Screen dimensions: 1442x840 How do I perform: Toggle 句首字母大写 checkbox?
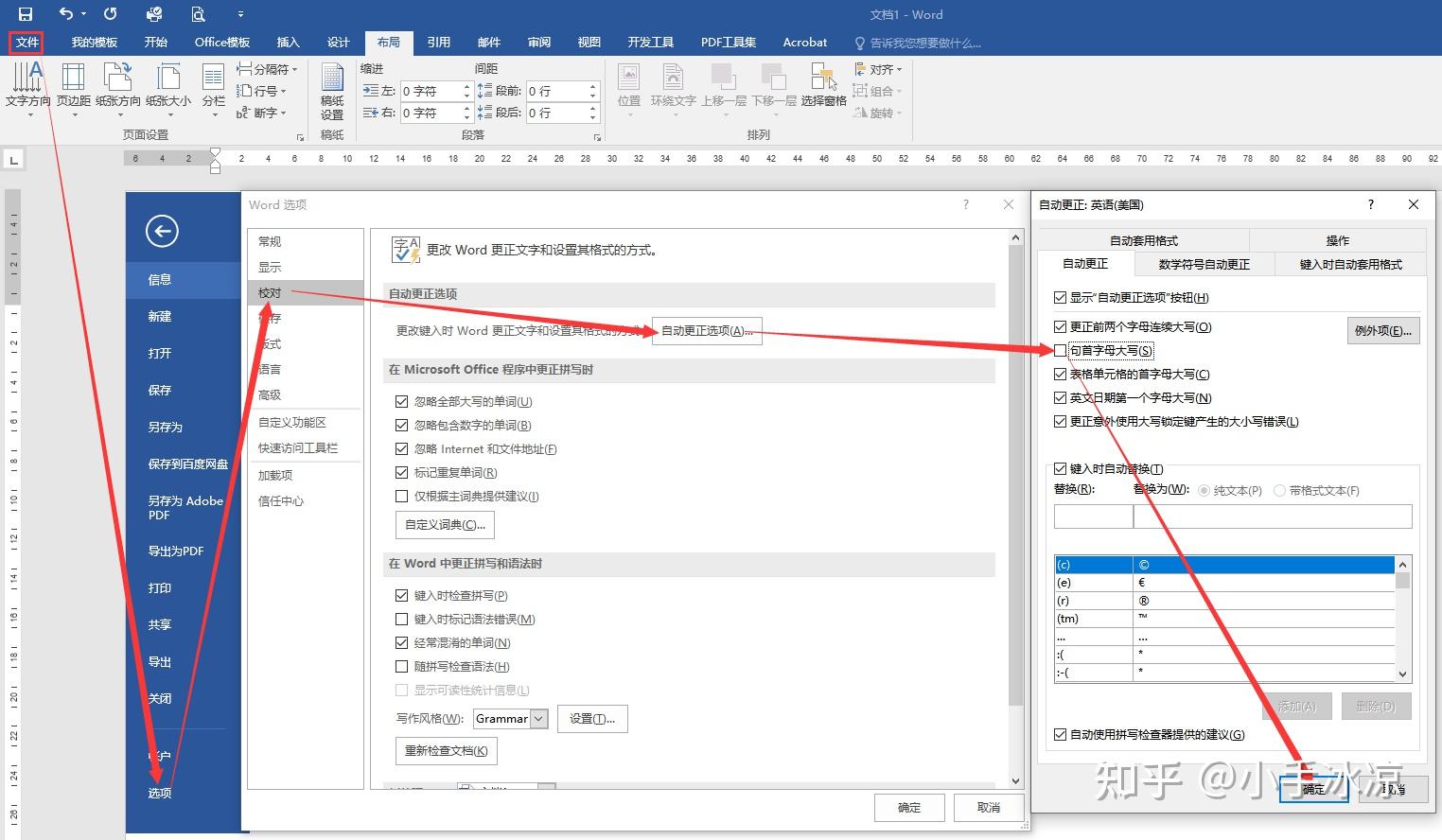[1060, 350]
